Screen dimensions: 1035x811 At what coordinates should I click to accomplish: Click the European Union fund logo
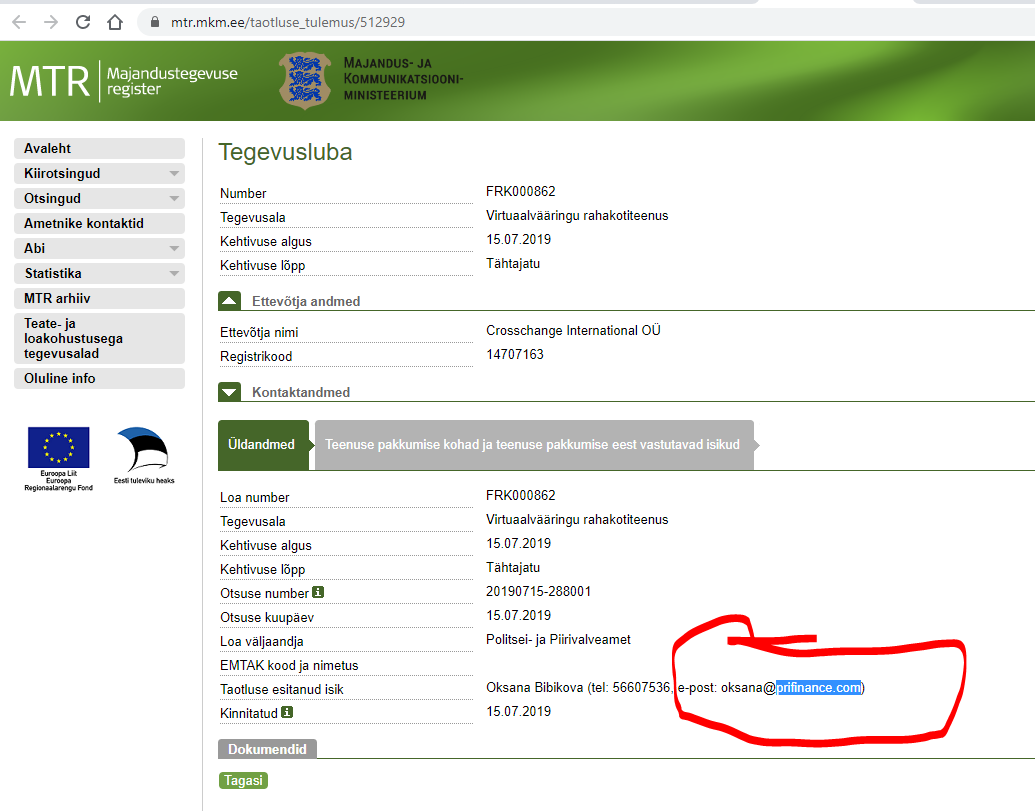click(58, 458)
